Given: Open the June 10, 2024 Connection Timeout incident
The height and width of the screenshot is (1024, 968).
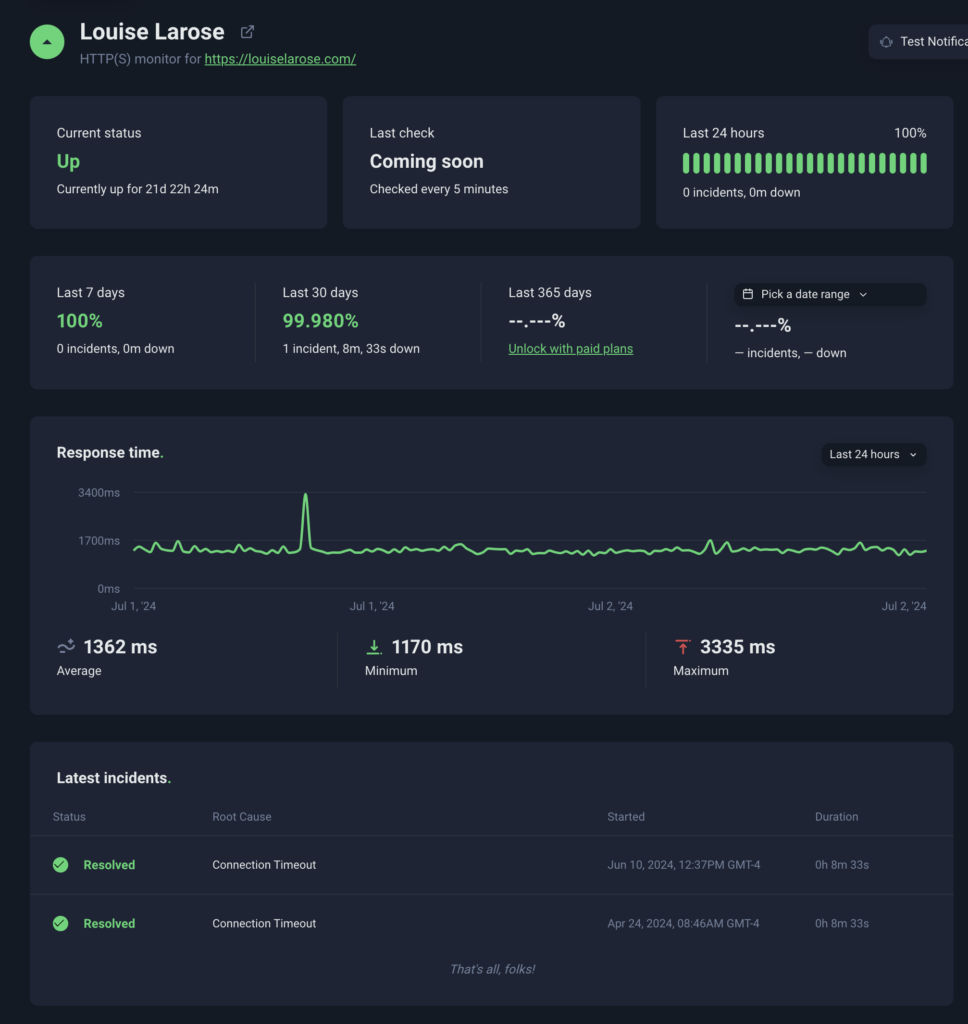Looking at the screenshot, I should 264,865.
